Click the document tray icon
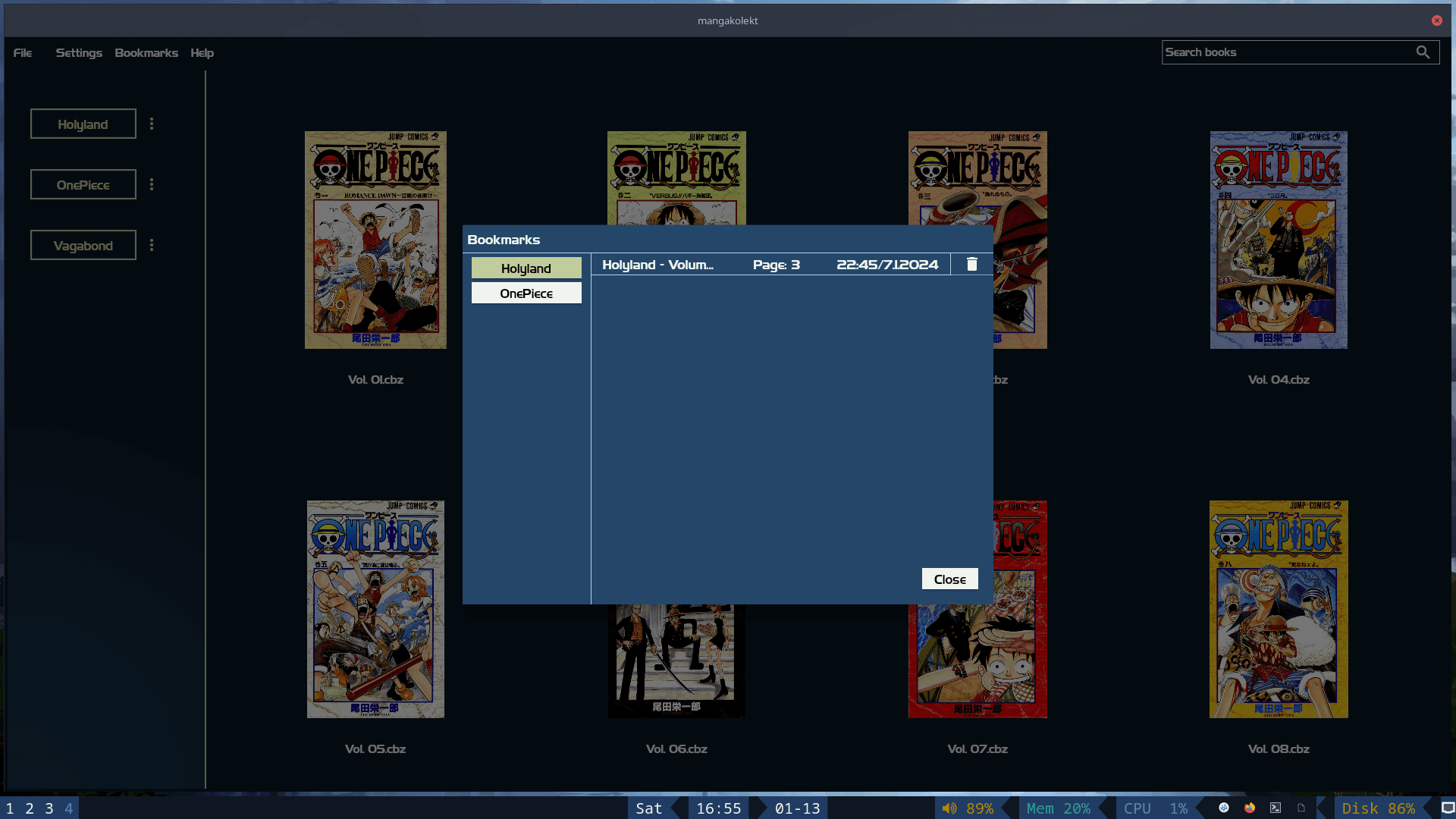1456x819 pixels. [1301, 808]
